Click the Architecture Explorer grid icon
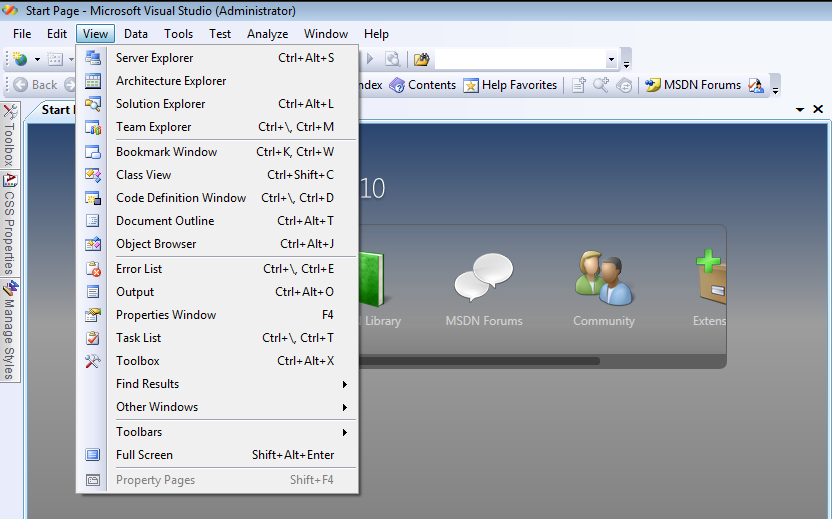The height and width of the screenshot is (519, 832). [x=93, y=81]
